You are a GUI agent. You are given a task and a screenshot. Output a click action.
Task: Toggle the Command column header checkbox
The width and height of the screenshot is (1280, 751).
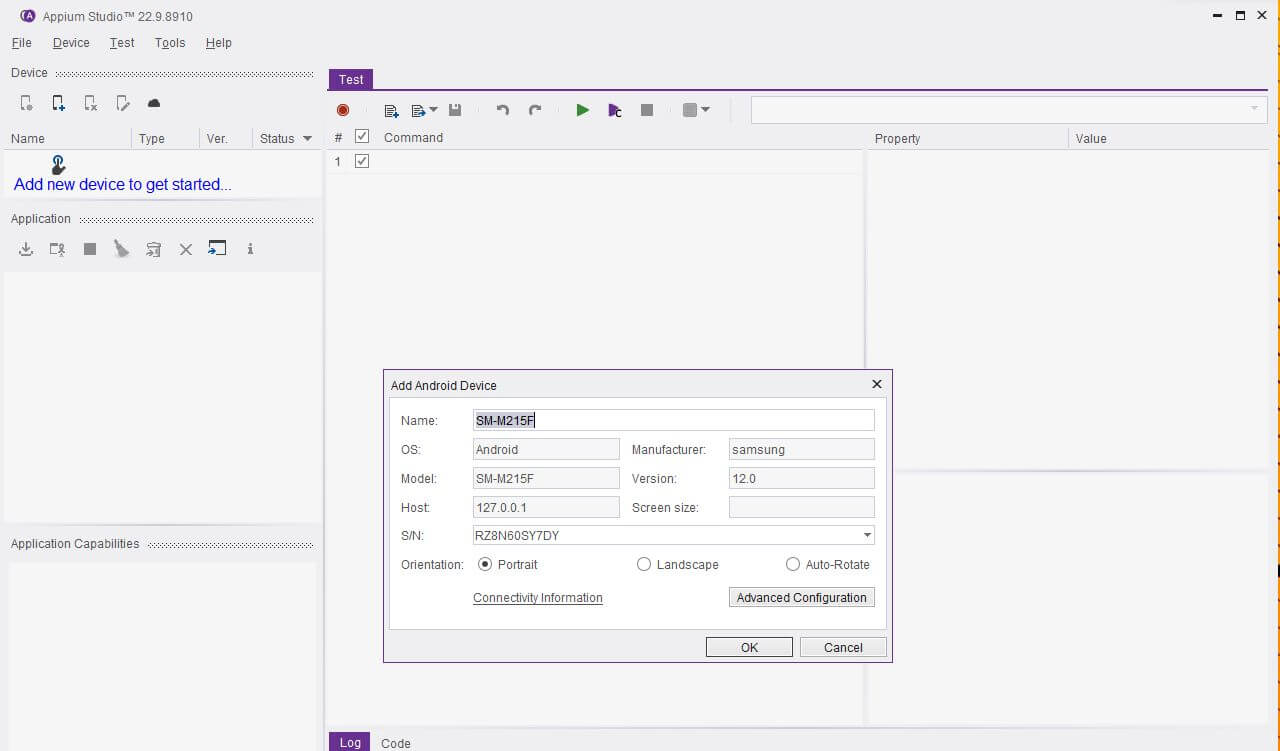click(x=362, y=137)
